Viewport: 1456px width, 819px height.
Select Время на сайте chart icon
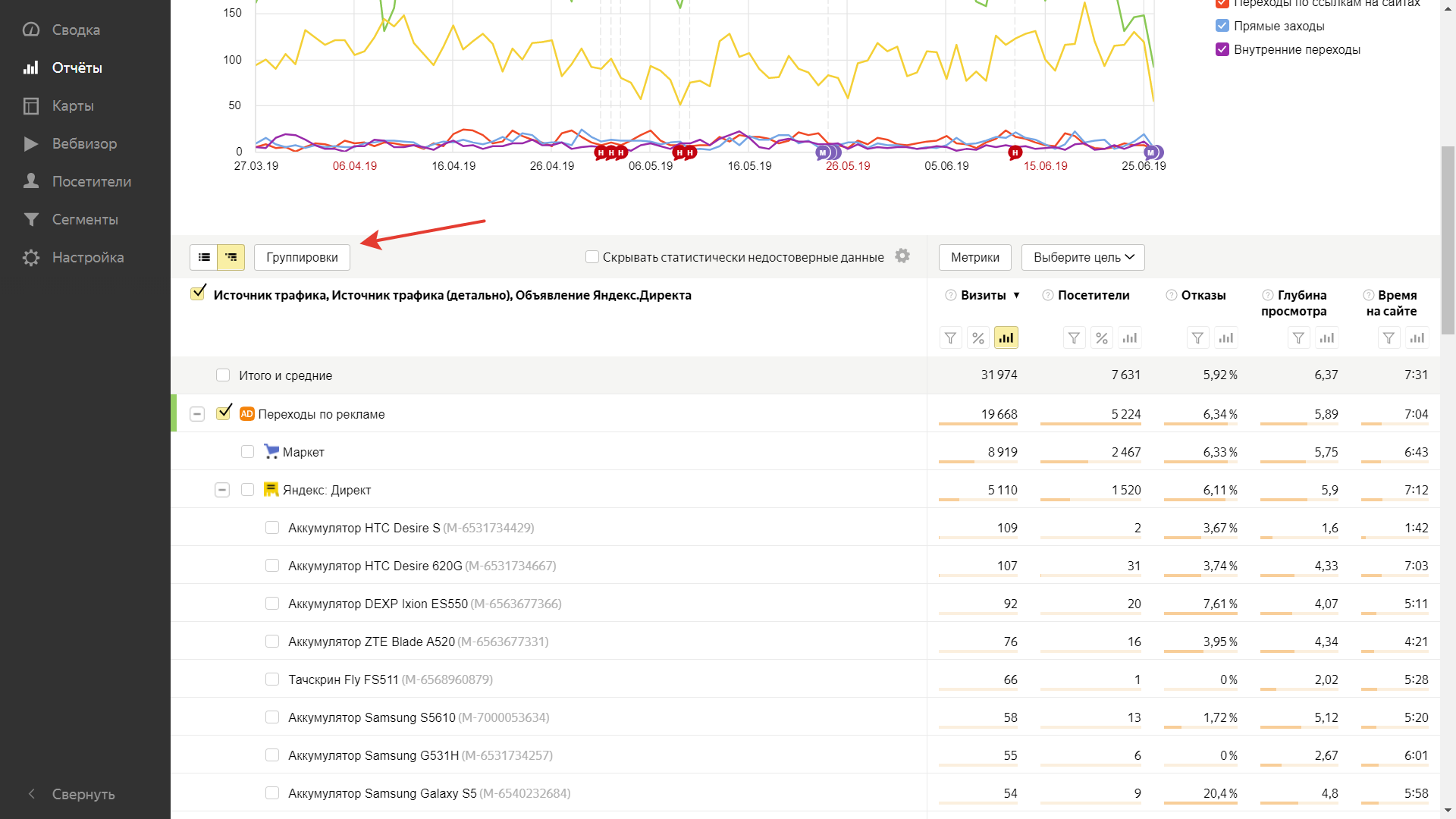(x=1417, y=338)
